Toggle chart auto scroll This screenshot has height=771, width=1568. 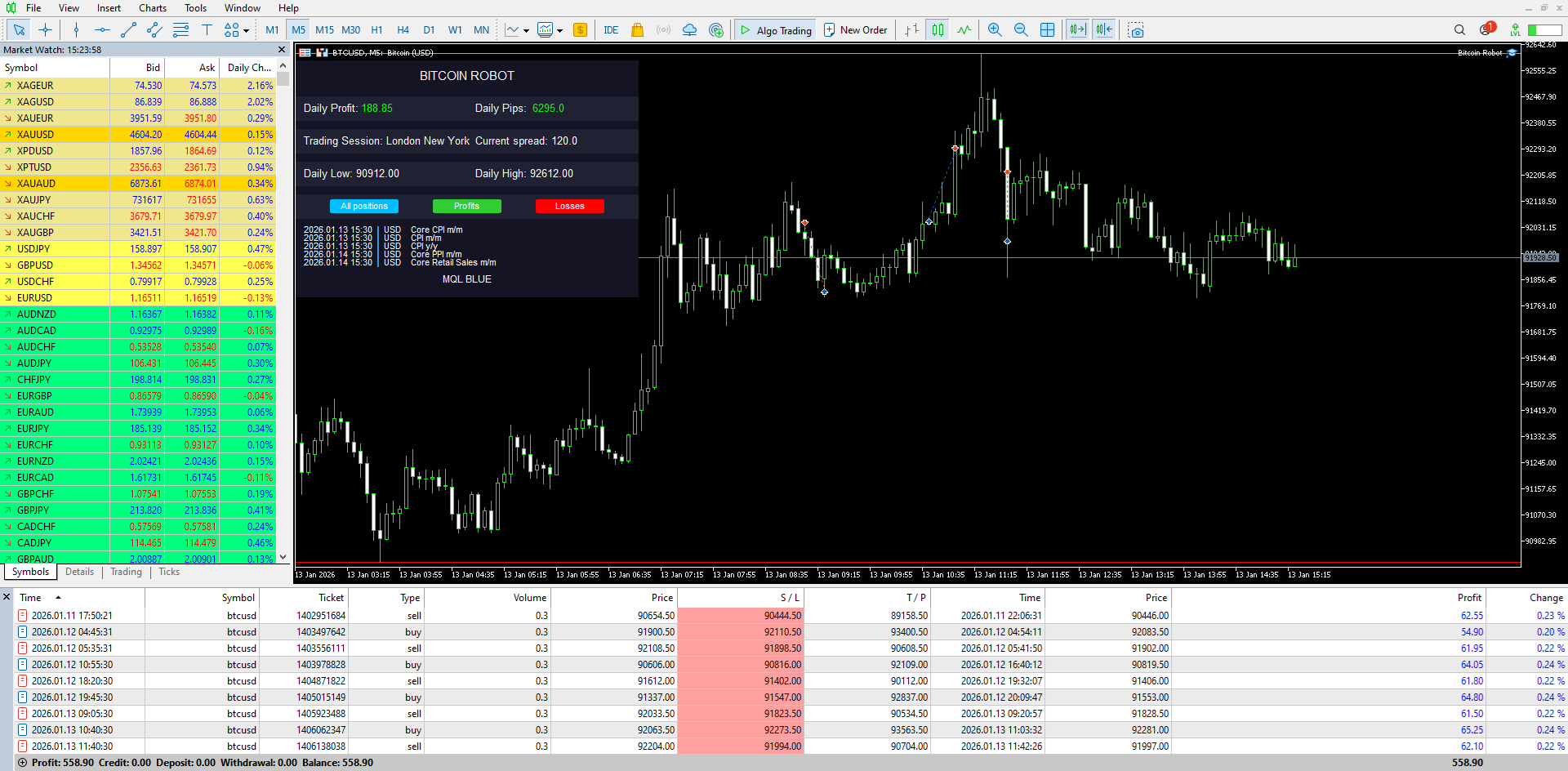(x=1077, y=30)
